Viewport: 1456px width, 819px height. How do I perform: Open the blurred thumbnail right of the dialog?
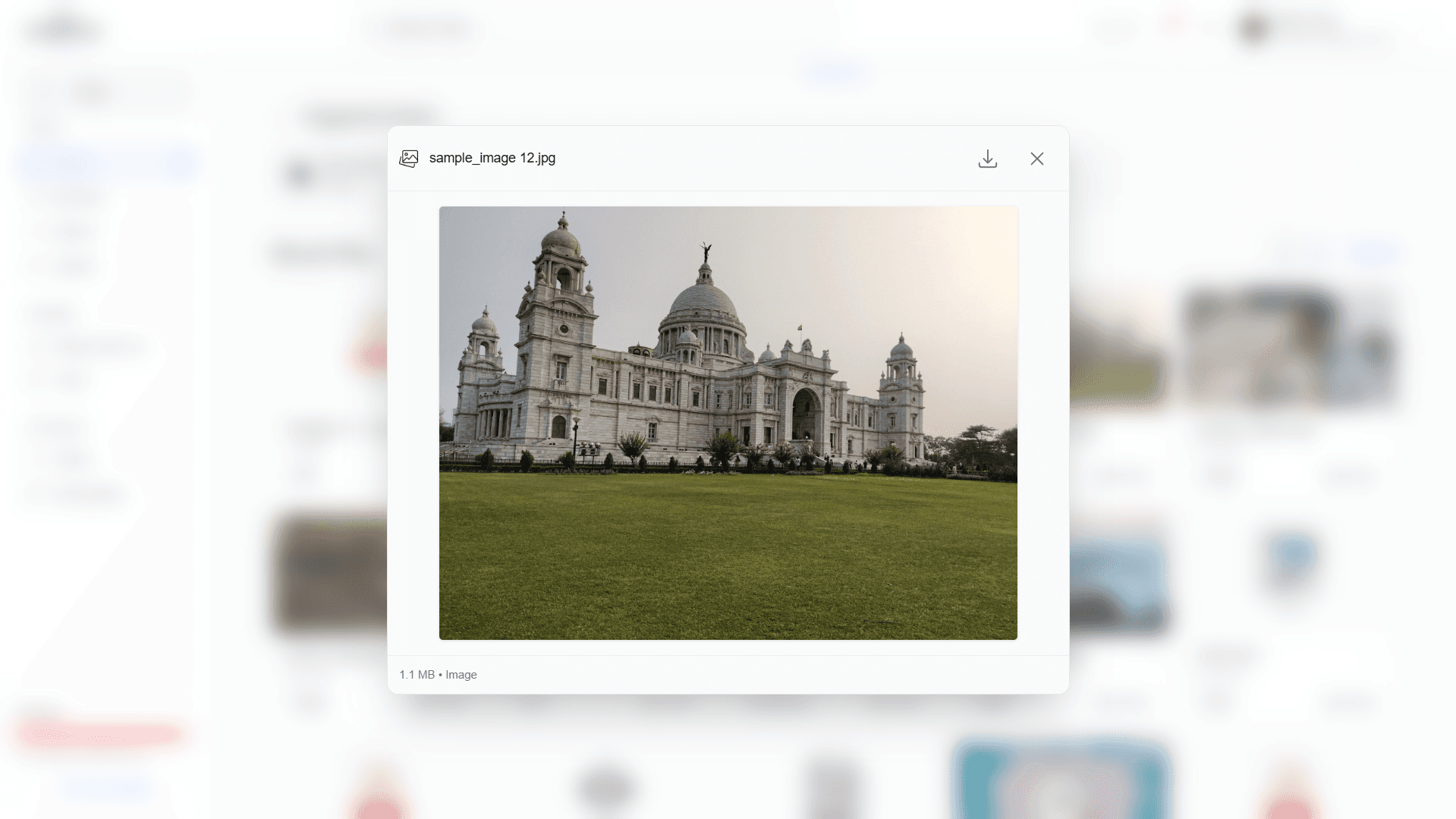1290,347
